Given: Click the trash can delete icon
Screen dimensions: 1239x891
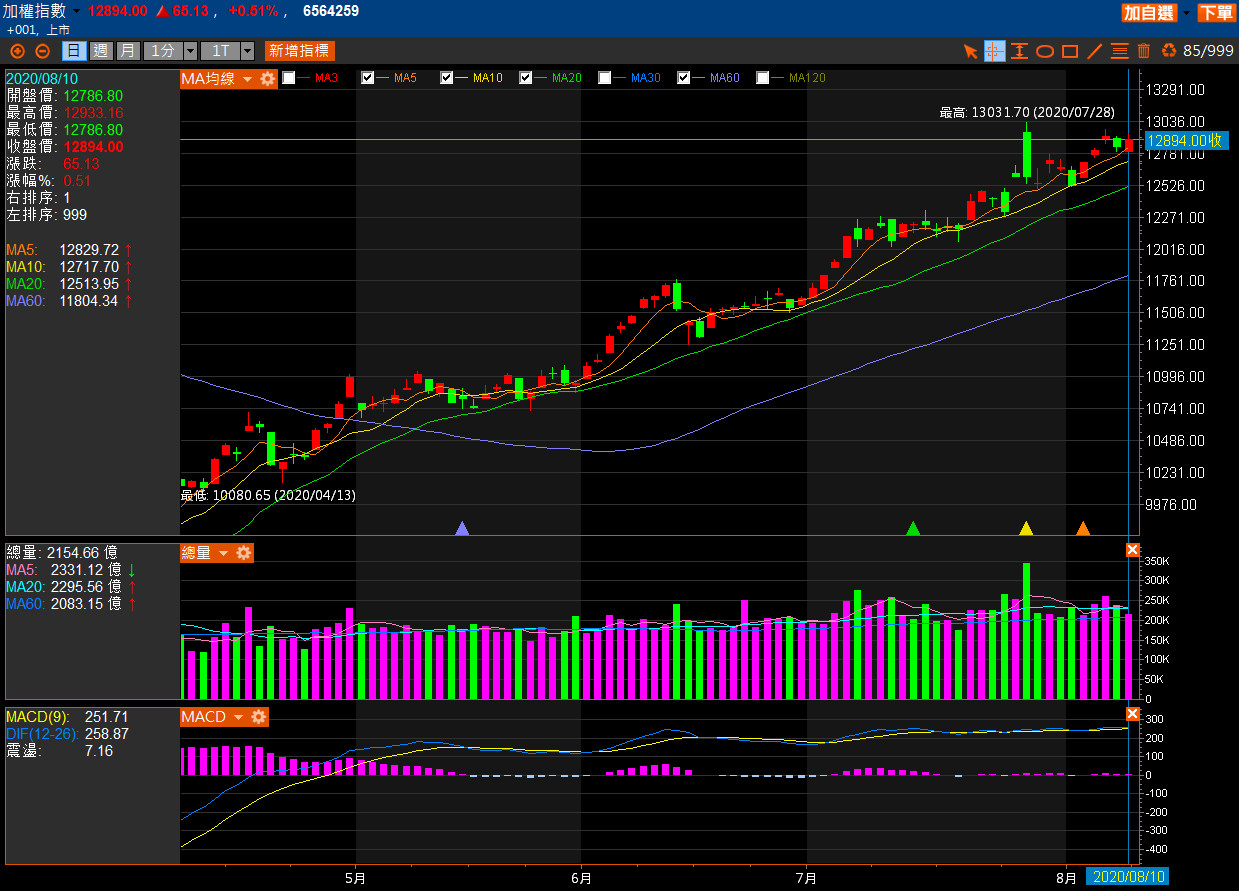Looking at the screenshot, I should 1144,51.
